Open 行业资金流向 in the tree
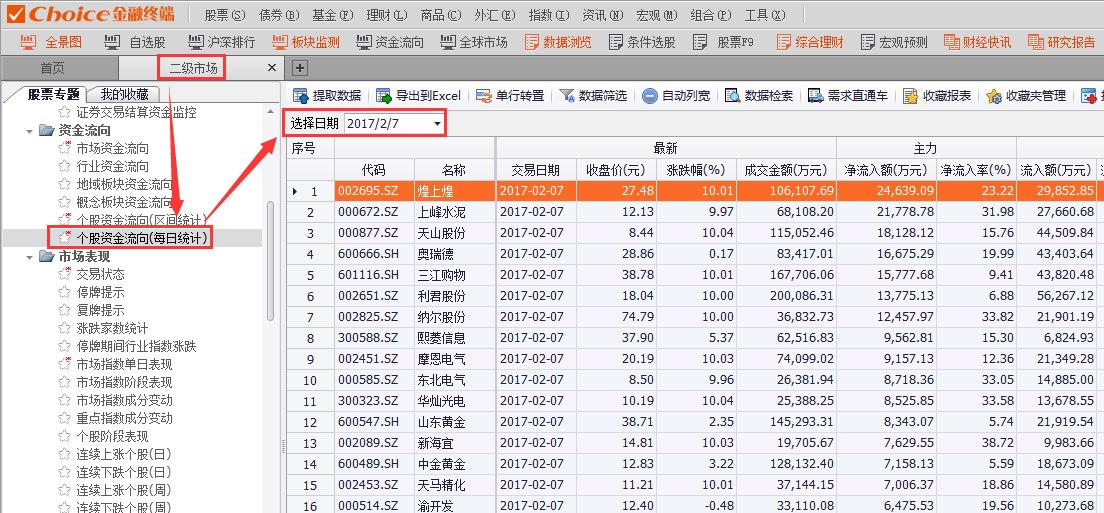The image size is (1104, 513). pyautogui.click(x=112, y=166)
